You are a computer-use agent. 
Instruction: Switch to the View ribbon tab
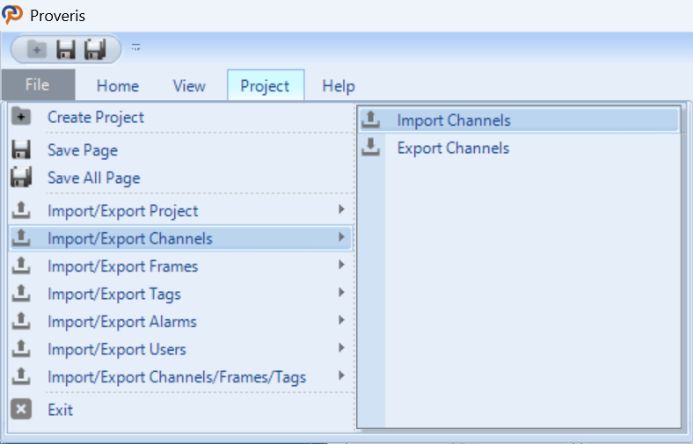(x=189, y=86)
